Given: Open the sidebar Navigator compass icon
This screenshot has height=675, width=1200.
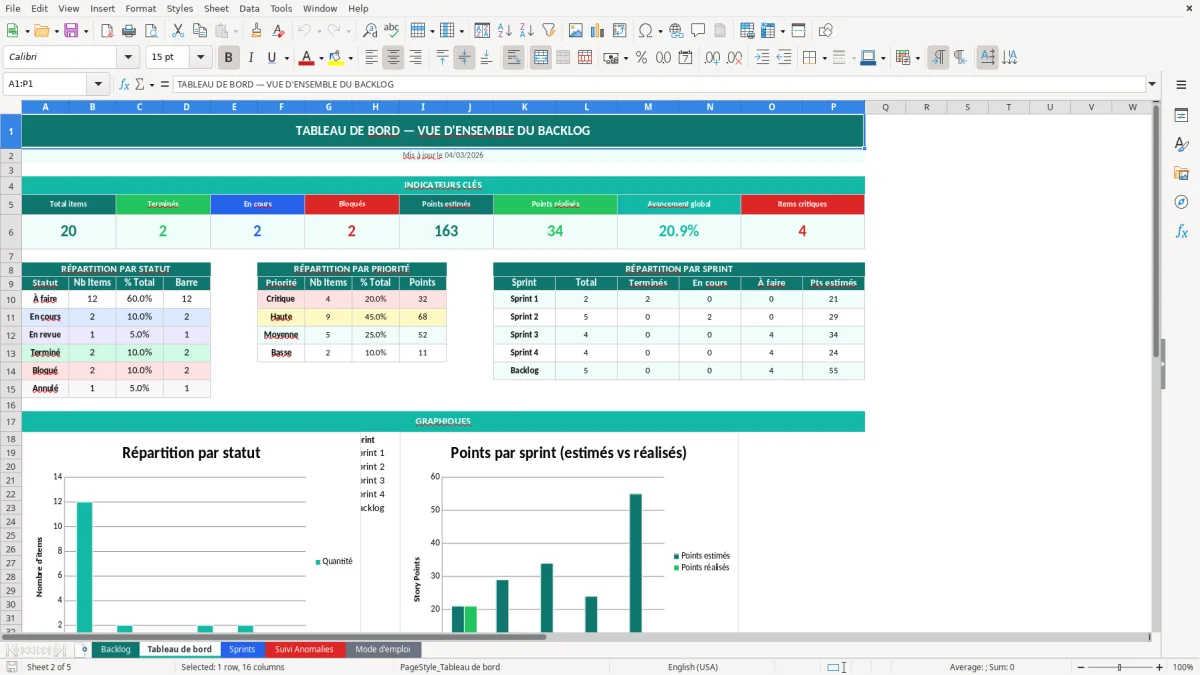Looking at the screenshot, I should coord(1181,202).
